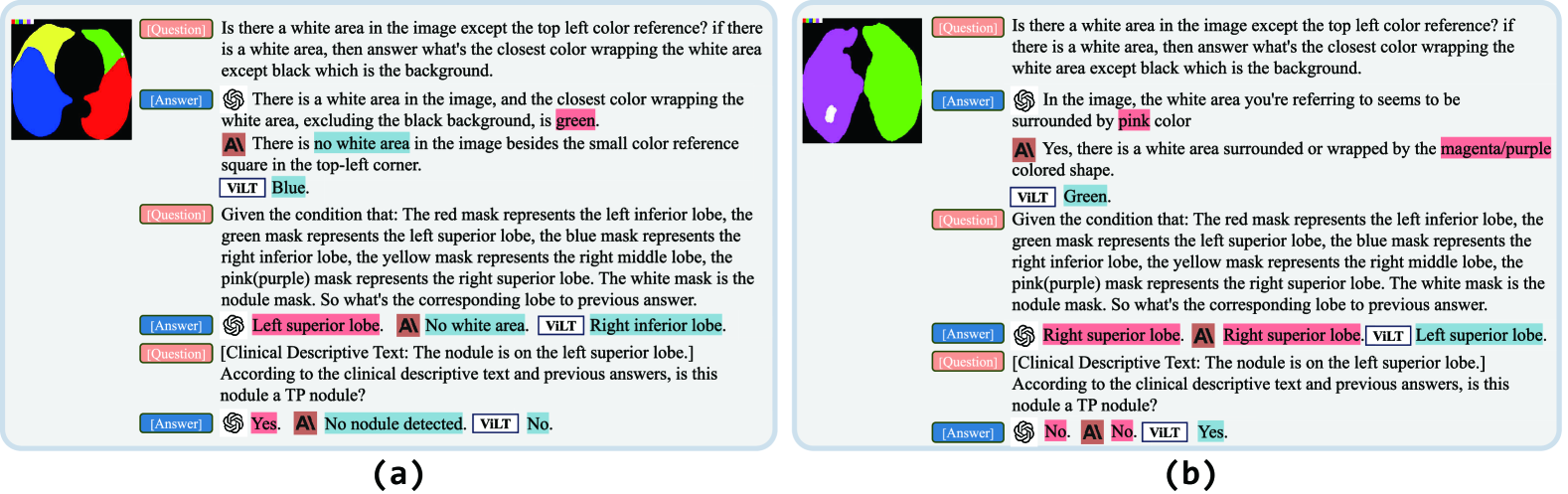1568x494 pixels.
Task: Click the [Question] tag beside "[Clinical Descriptive Text" in panel (a)
Action: point(176,354)
